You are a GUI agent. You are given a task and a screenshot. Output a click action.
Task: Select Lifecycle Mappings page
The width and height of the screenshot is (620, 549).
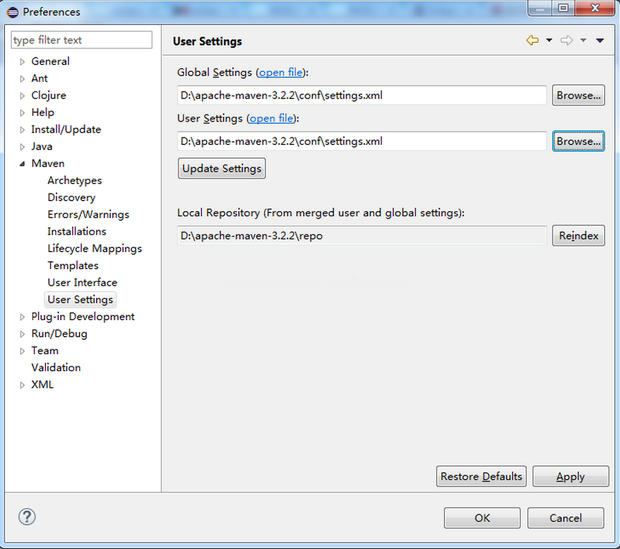point(94,249)
